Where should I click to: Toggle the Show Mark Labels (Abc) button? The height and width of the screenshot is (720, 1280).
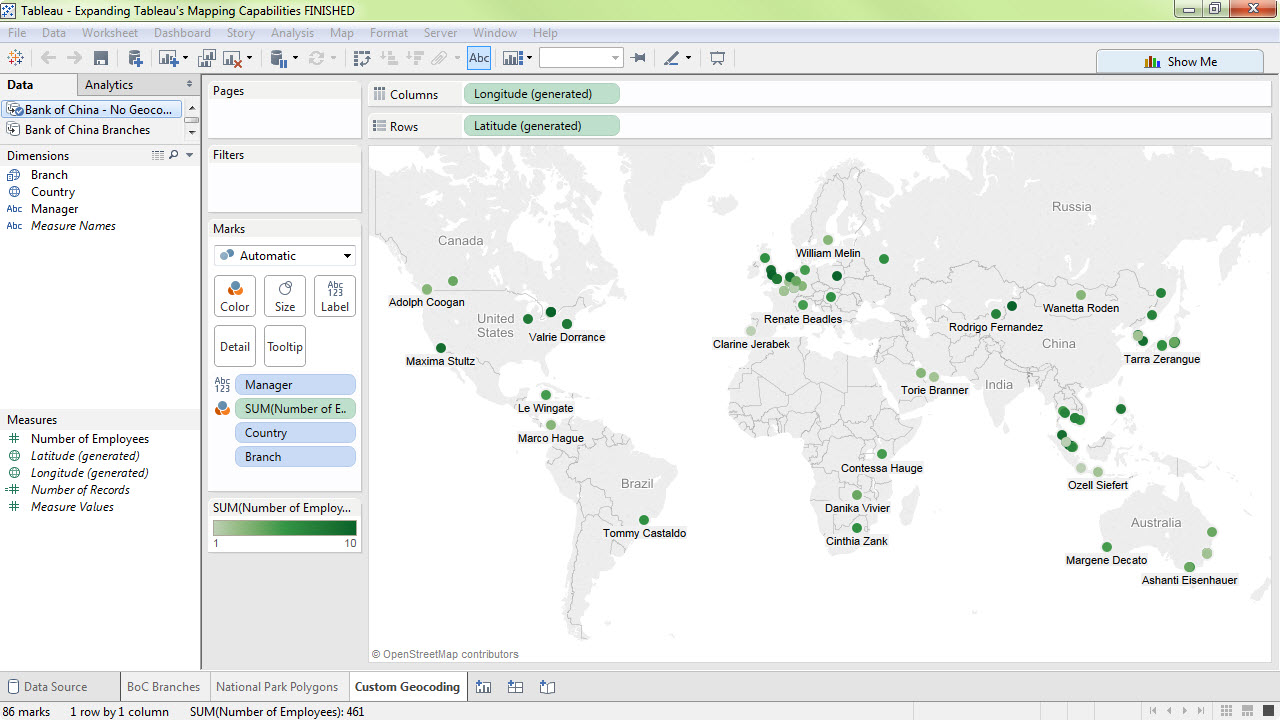[479, 59]
